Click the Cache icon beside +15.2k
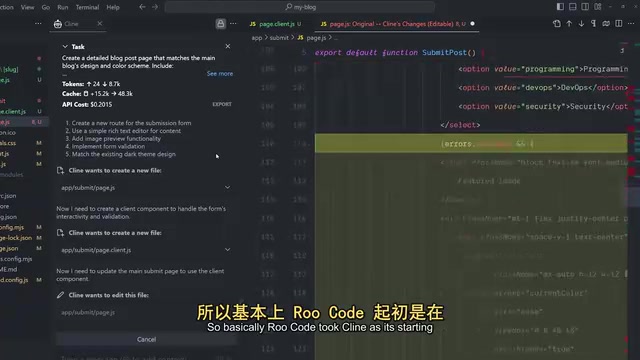This screenshot has height=360, width=640. click(x=86, y=93)
